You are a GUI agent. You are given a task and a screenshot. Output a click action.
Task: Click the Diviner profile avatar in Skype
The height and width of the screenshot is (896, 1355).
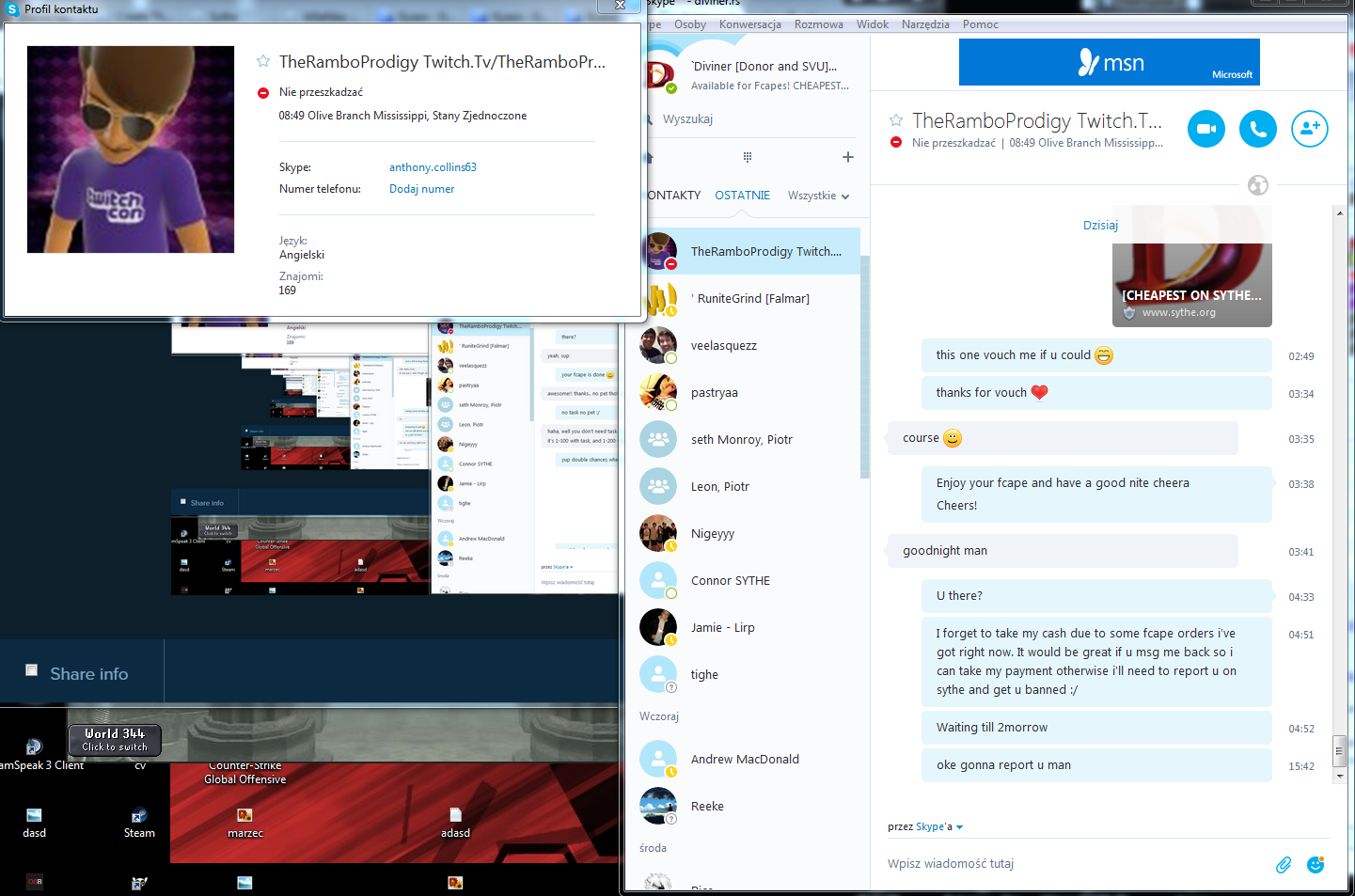[661, 75]
